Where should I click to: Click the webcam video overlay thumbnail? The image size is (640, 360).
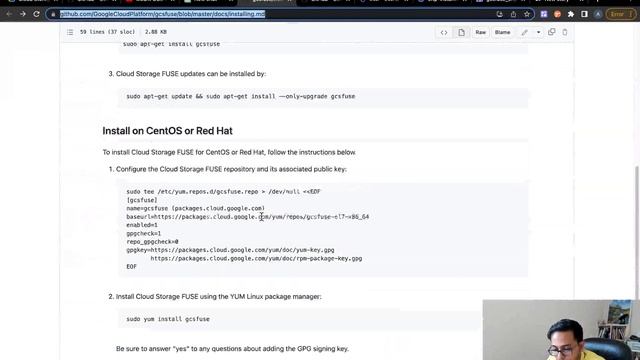point(561,330)
